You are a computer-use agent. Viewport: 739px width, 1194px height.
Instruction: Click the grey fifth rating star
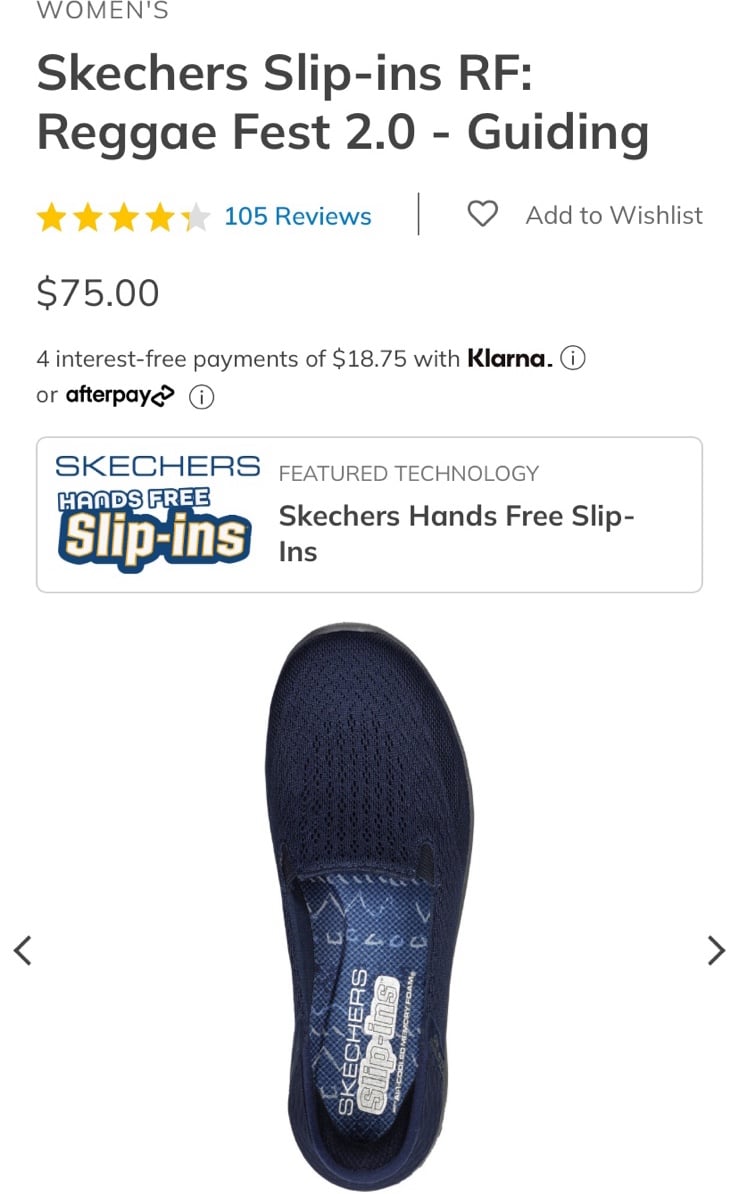point(195,217)
